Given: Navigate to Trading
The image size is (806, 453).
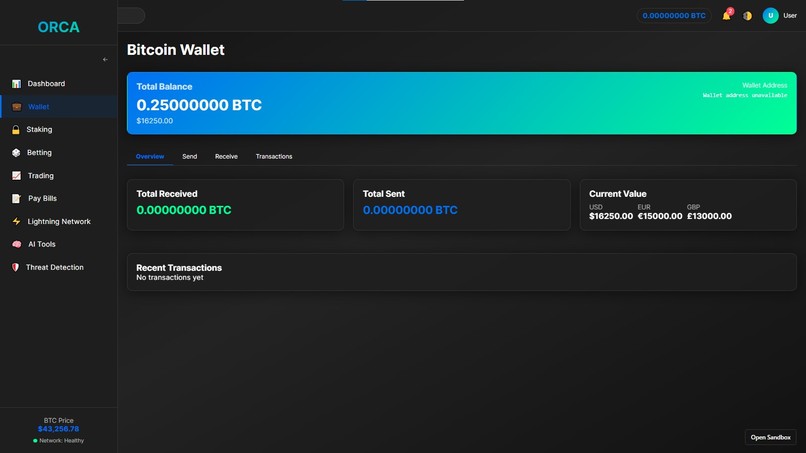Looking at the screenshot, I should point(59,175).
